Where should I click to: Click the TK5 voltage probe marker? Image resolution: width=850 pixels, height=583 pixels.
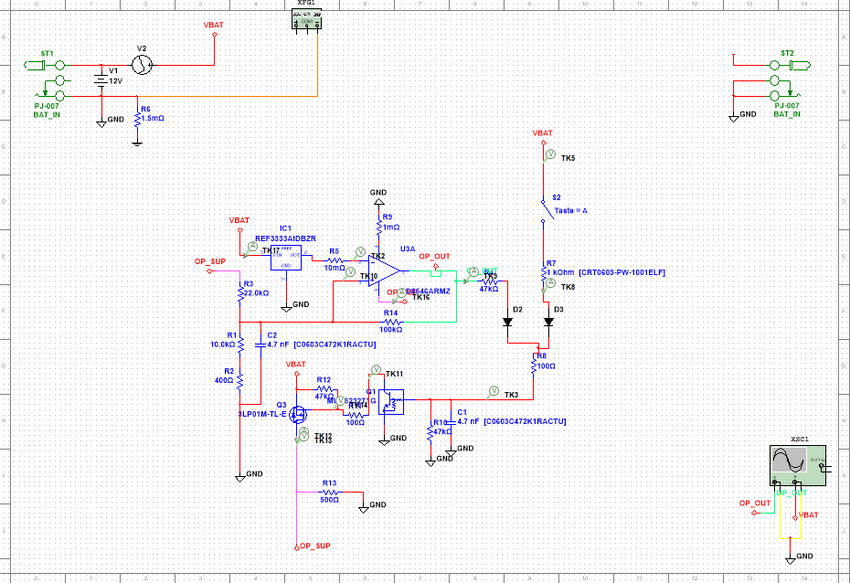point(549,155)
